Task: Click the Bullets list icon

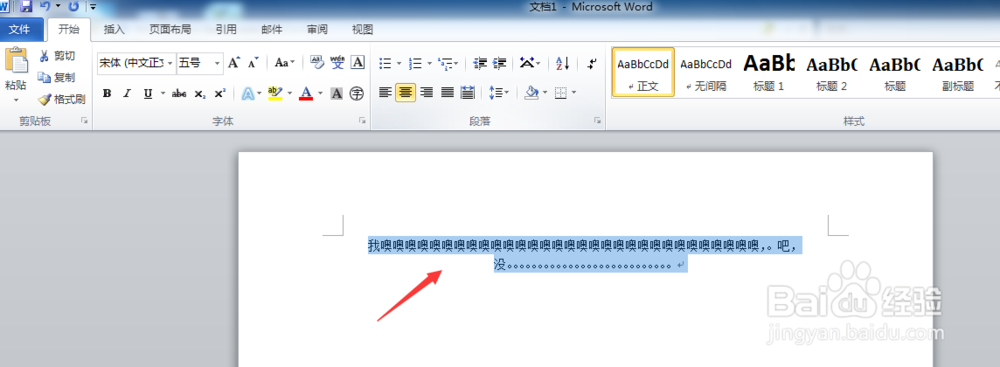Action: [x=385, y=63]
